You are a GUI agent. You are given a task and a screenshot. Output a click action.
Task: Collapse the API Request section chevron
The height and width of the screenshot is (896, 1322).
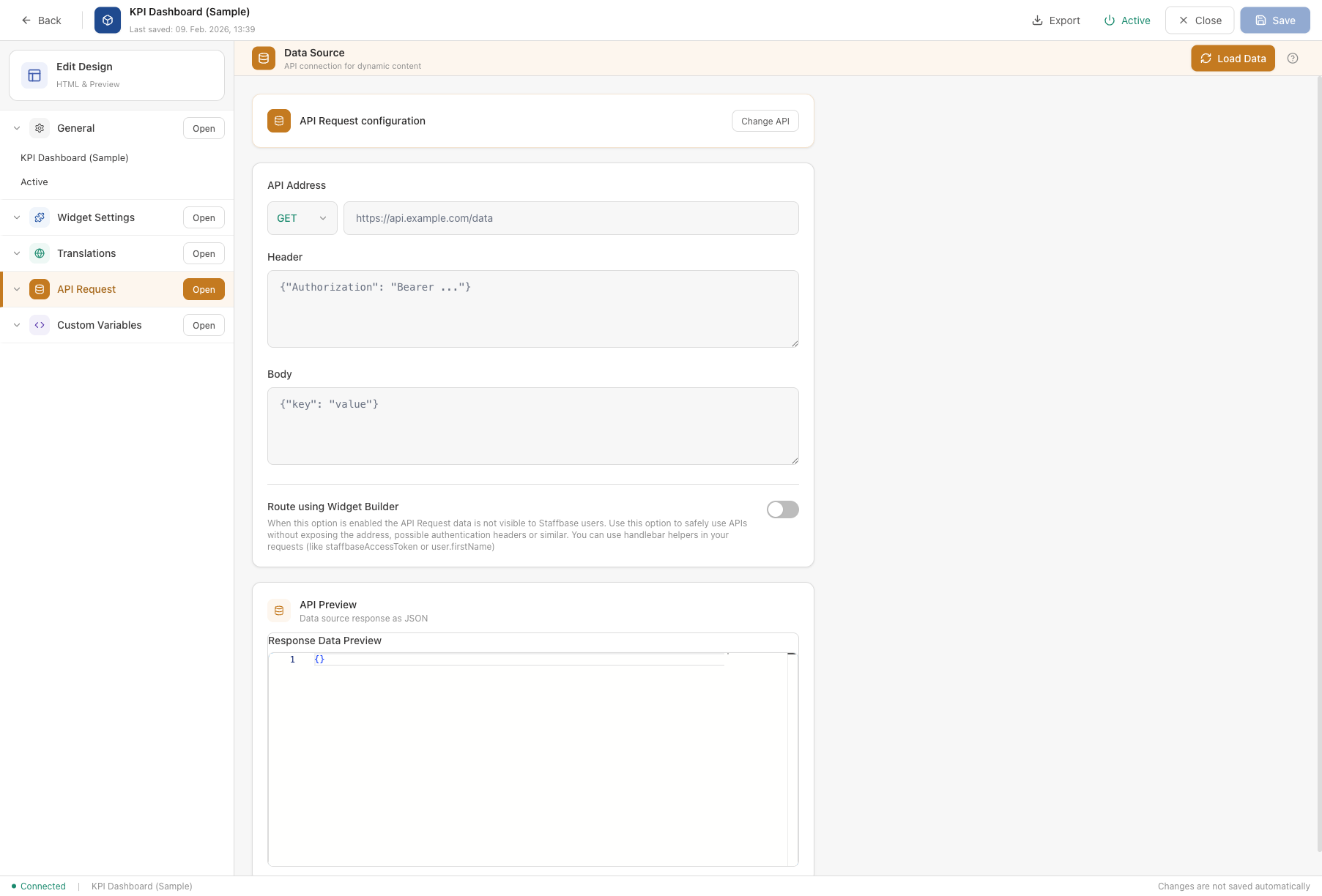(16, 289)
